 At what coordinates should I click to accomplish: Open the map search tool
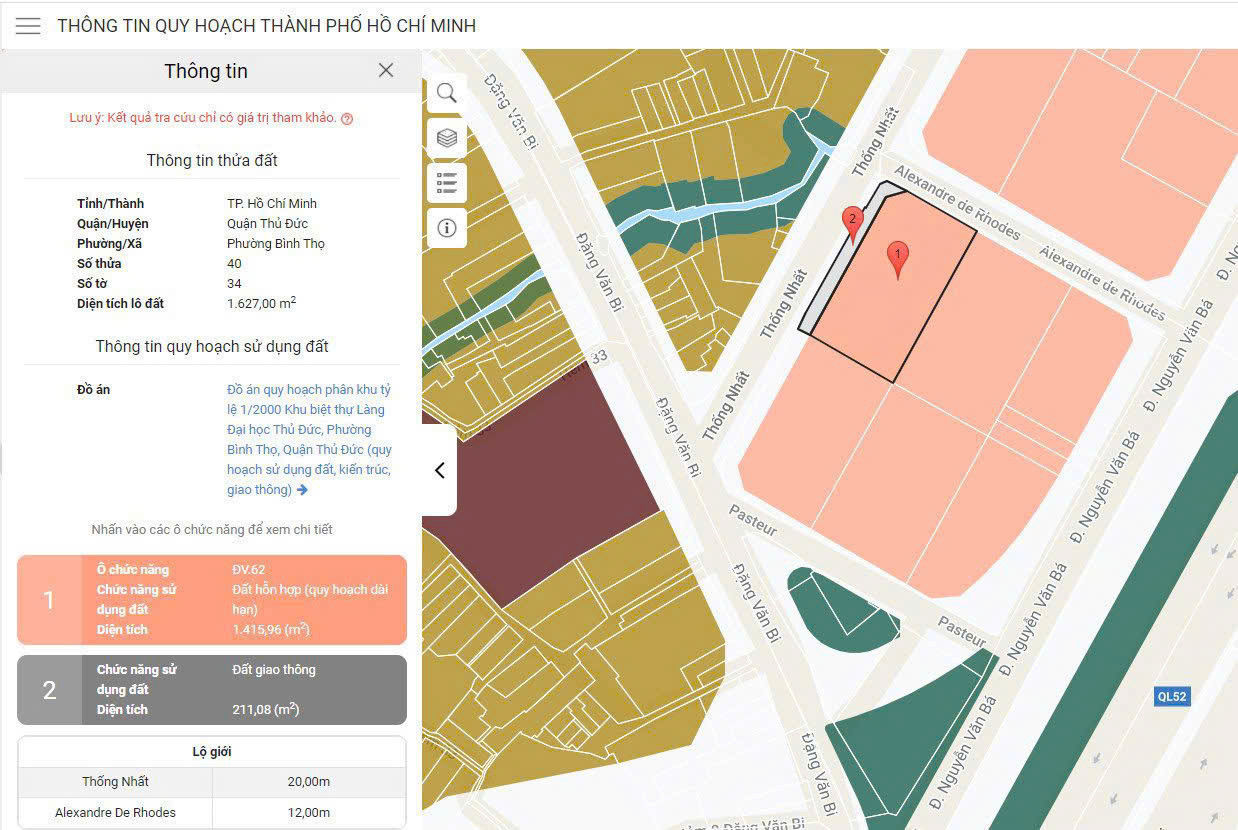(447, 93)
